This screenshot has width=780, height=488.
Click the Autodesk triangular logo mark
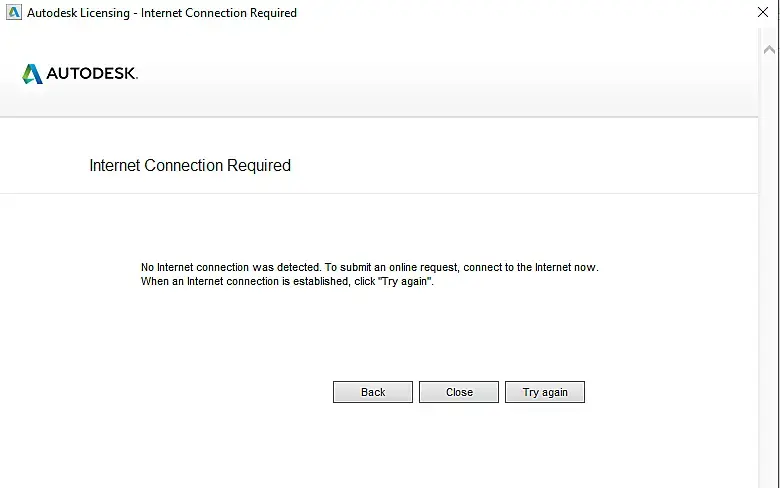[x=32, y=74]
